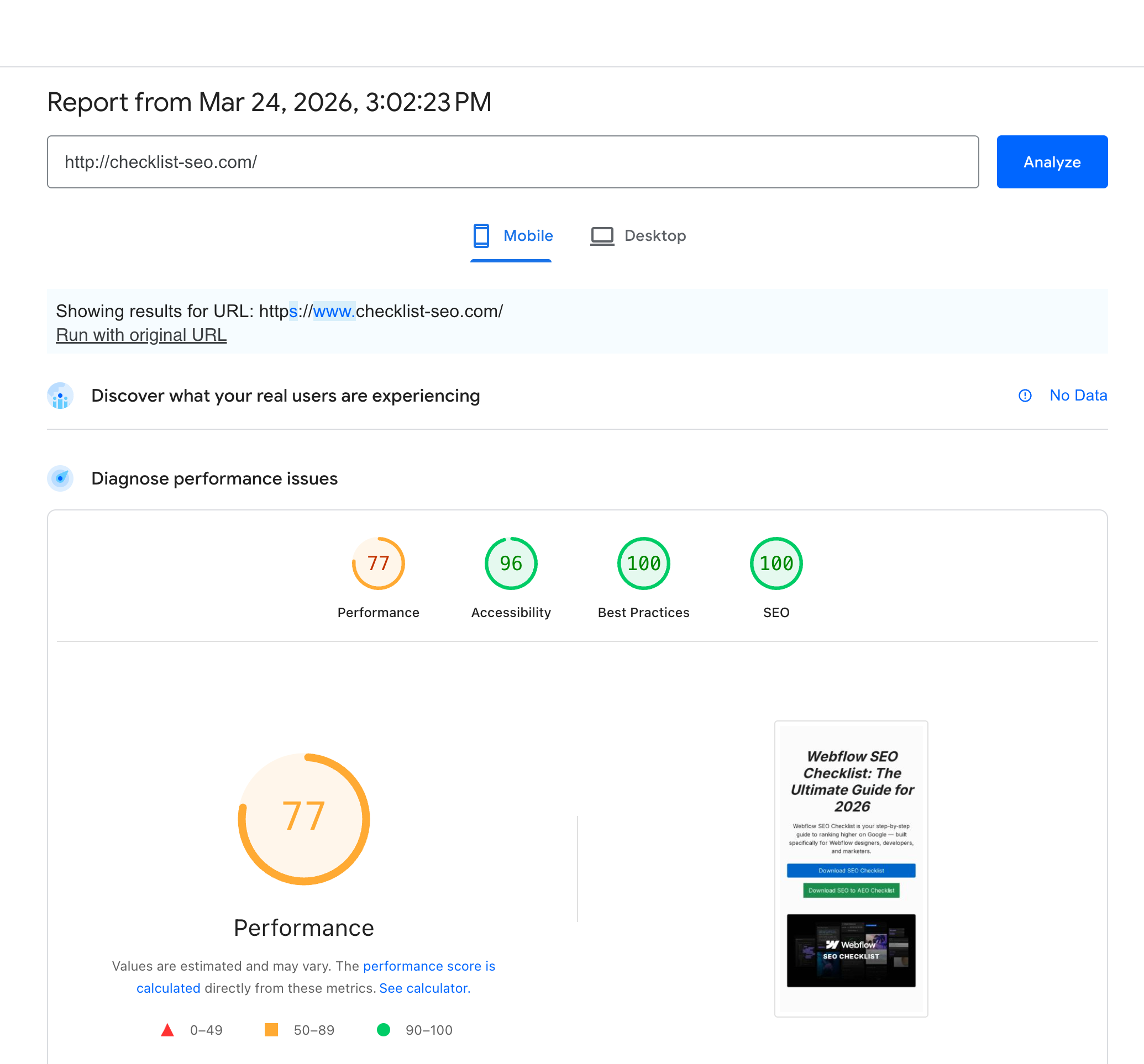This screenshot has height=1064, width=1144.
Task: Focus the URL input field
Action: [x=512, y=162]
